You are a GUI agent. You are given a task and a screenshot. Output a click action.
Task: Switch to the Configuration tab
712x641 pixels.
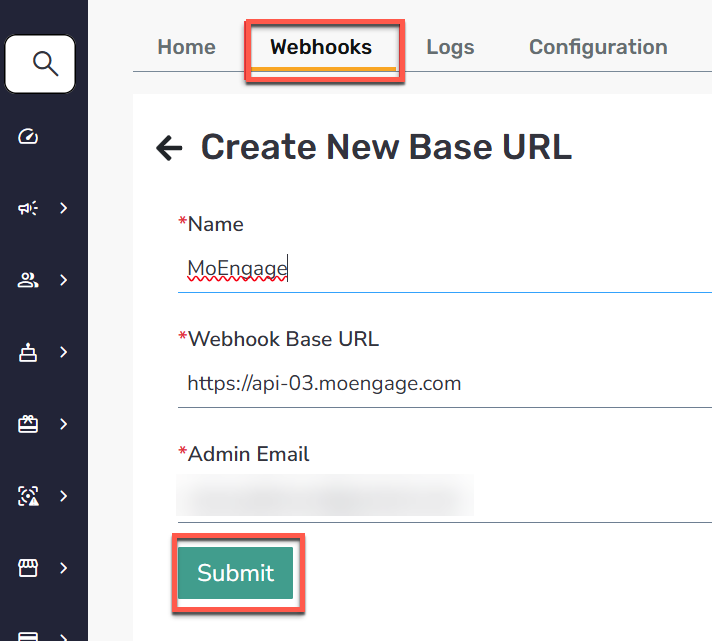point(598,47)
